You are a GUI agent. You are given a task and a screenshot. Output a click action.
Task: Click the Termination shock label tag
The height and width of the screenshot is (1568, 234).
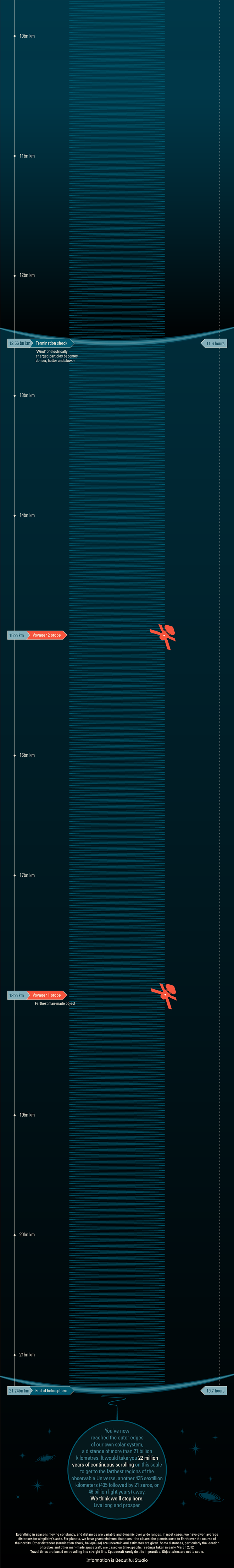[x=52, y=343]
